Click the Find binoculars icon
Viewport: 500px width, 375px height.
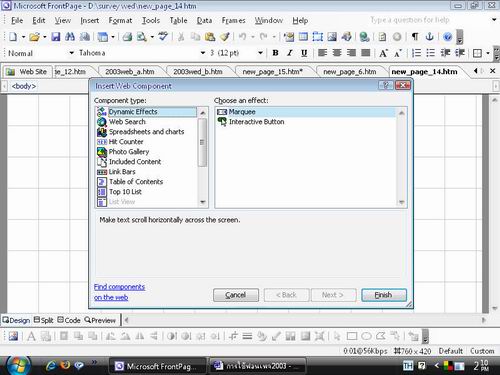[x=70, y=37]
